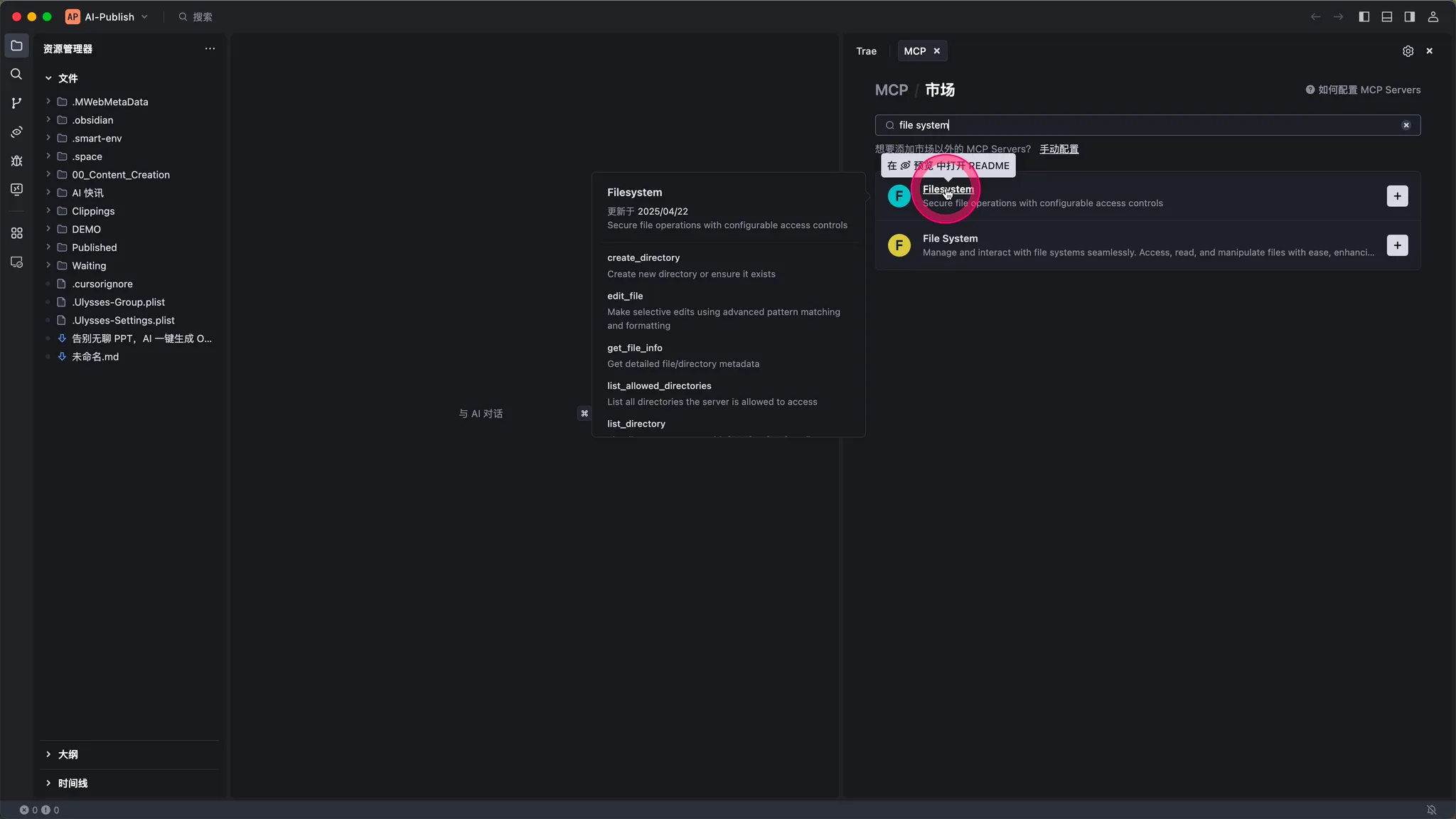Add the Filesystem MCP server with plus
The height and width of the screenshot is (819, 1456).
pyautogui.click(x=1397, y=196)
